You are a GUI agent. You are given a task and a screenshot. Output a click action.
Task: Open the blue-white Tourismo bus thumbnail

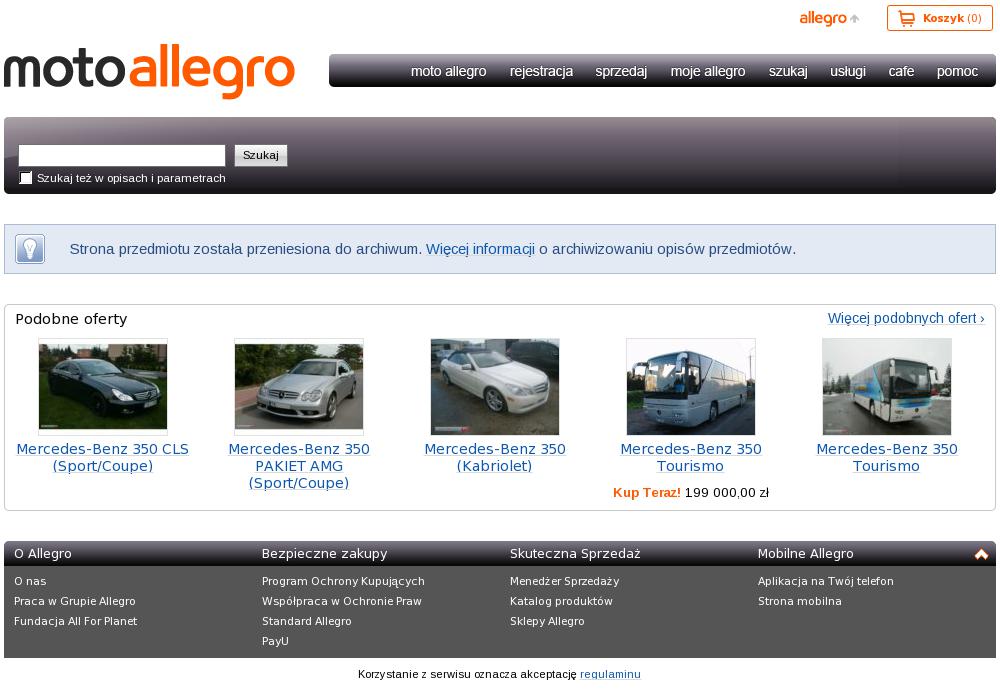(x=886, y=387)
